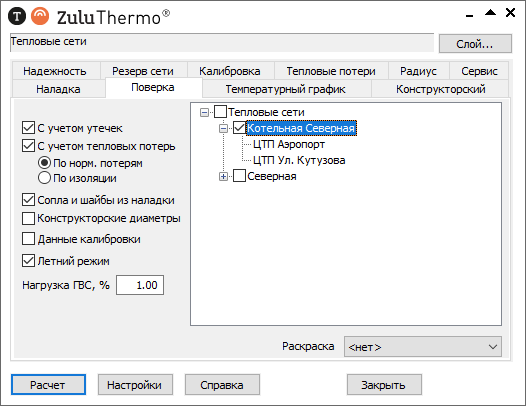Collapse the Котельная Северная node
The height and width of the screenshot is (406, 526).
point(223,128)
